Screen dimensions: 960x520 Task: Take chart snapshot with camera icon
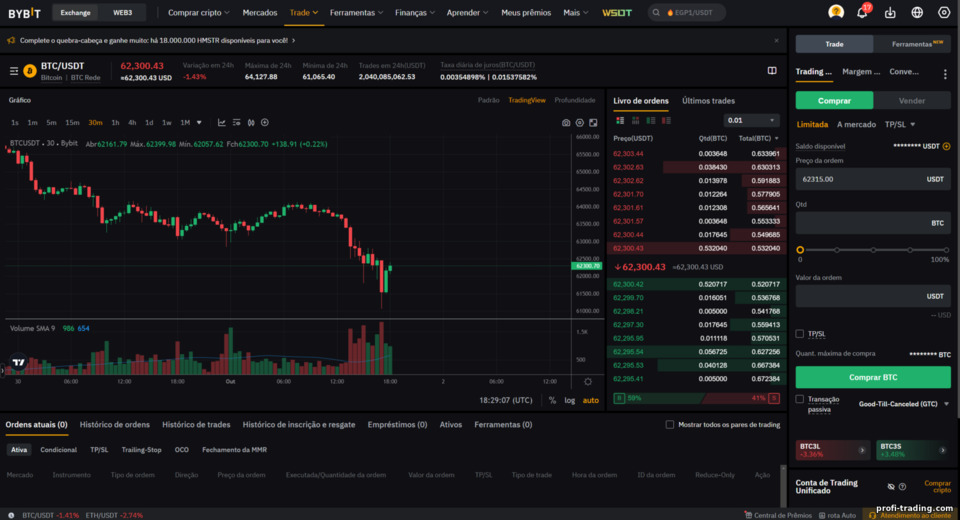566,123
